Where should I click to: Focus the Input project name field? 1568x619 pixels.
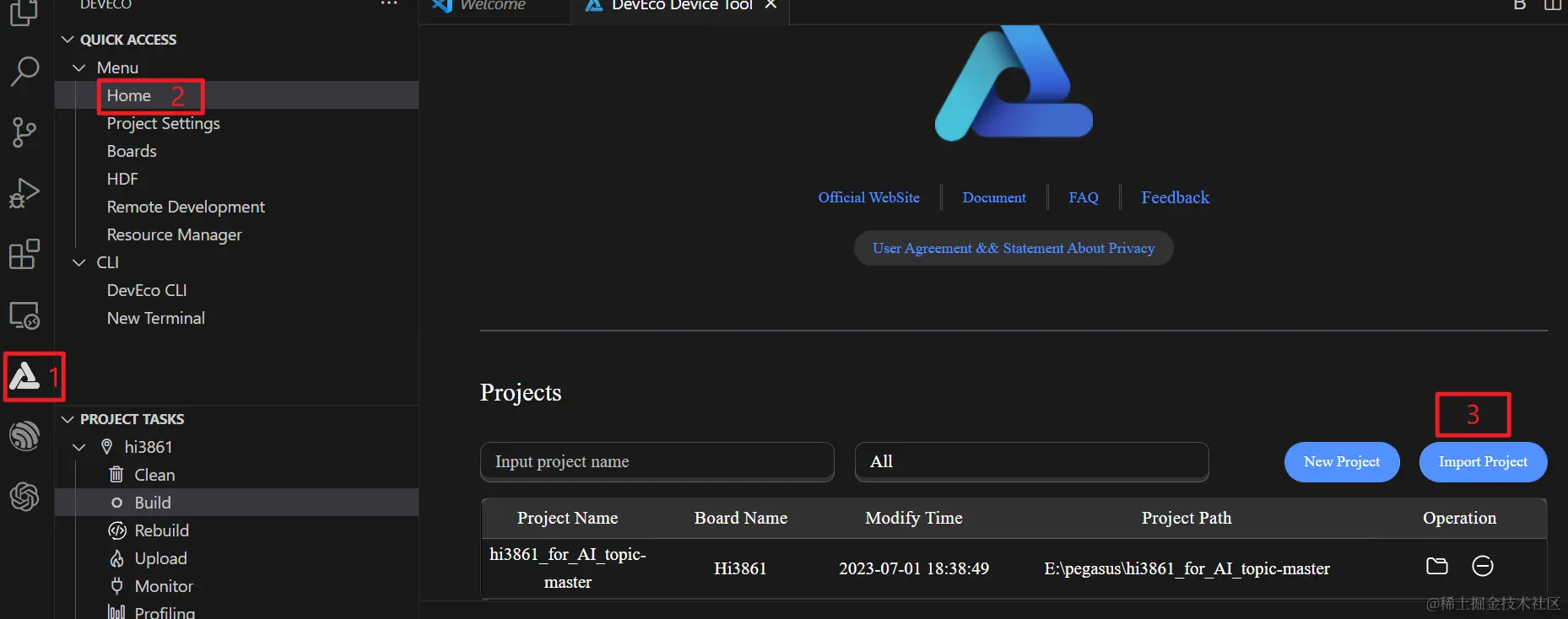(x=657, y=461)
